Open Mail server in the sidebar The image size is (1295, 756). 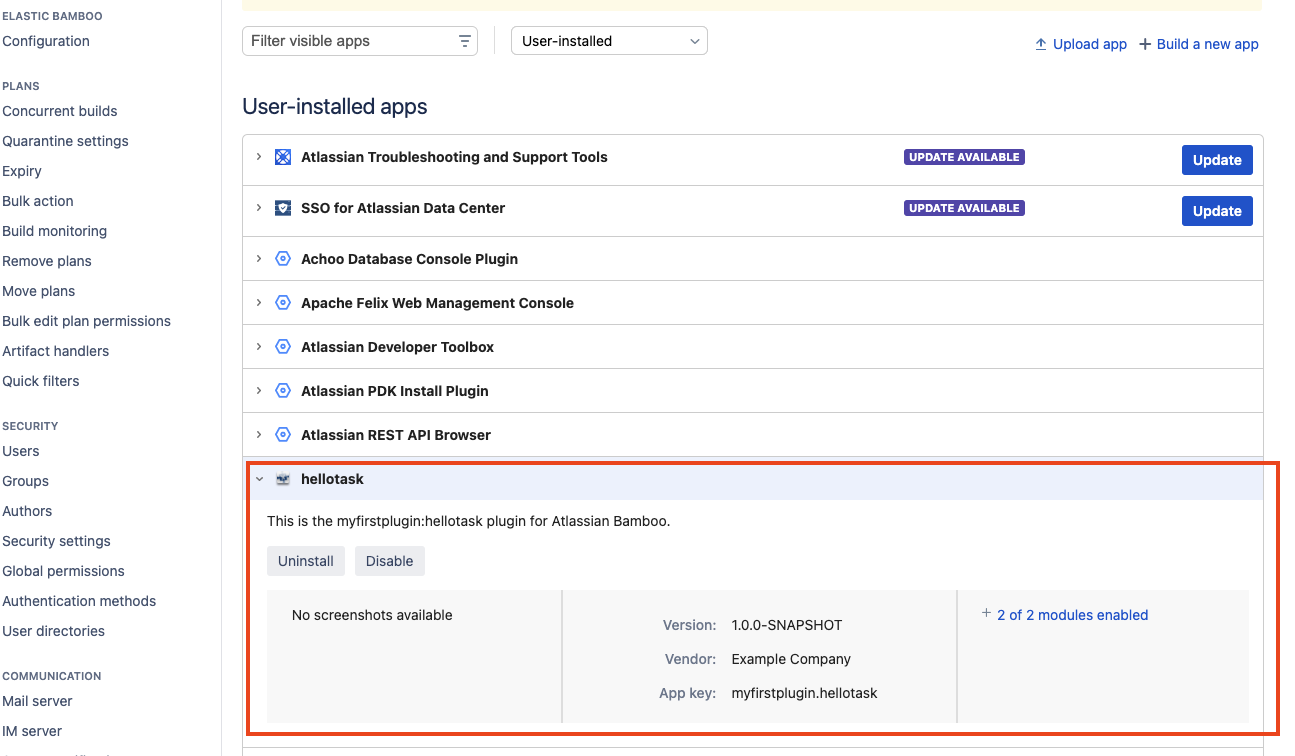pos(37,701)
